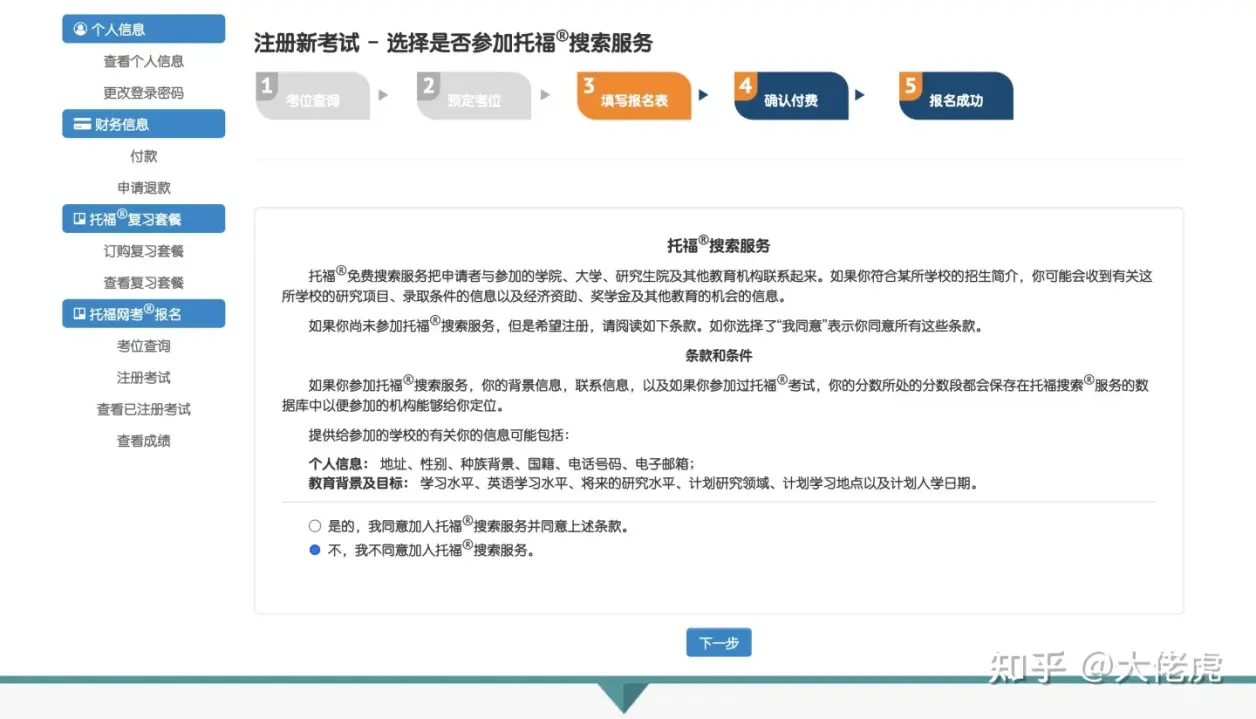Click 订购复习套餐 link
This screenshot has height=719, width=1256.
143,251
